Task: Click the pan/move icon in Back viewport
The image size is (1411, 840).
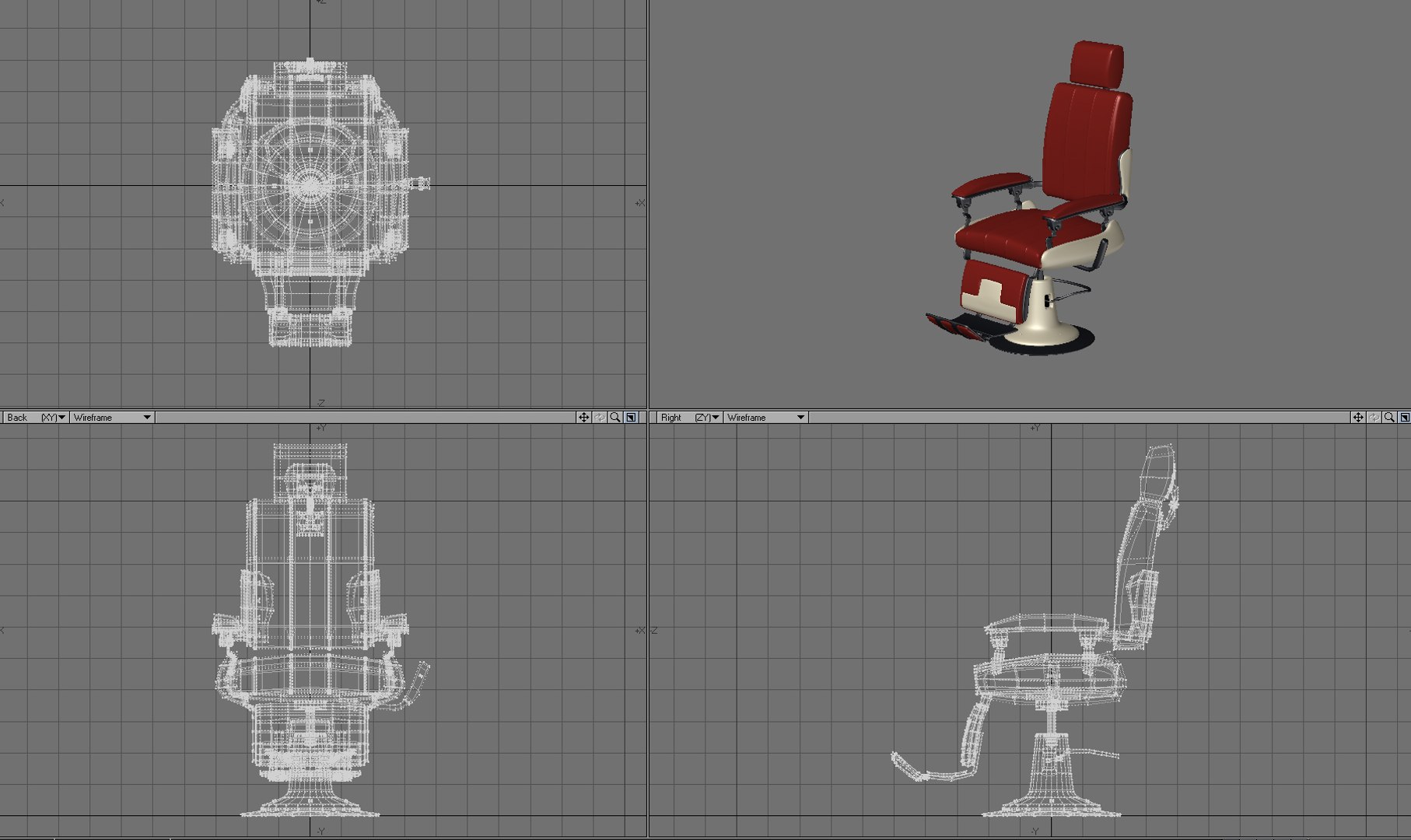Action: pyautogui.click(x=583, y=418)
